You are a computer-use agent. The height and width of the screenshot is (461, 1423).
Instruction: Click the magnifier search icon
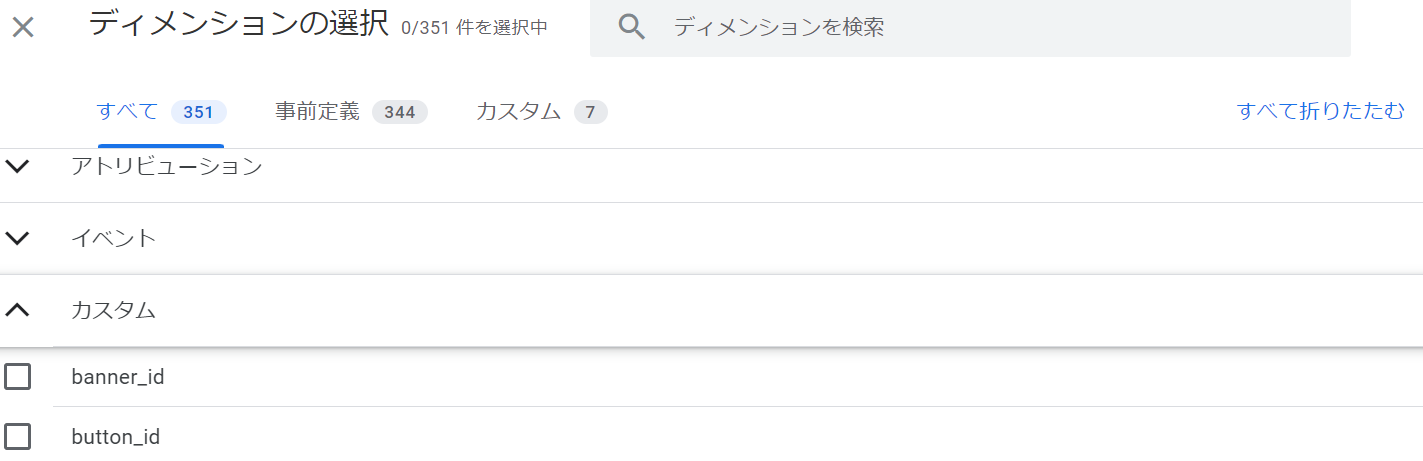tap(632, 27)
